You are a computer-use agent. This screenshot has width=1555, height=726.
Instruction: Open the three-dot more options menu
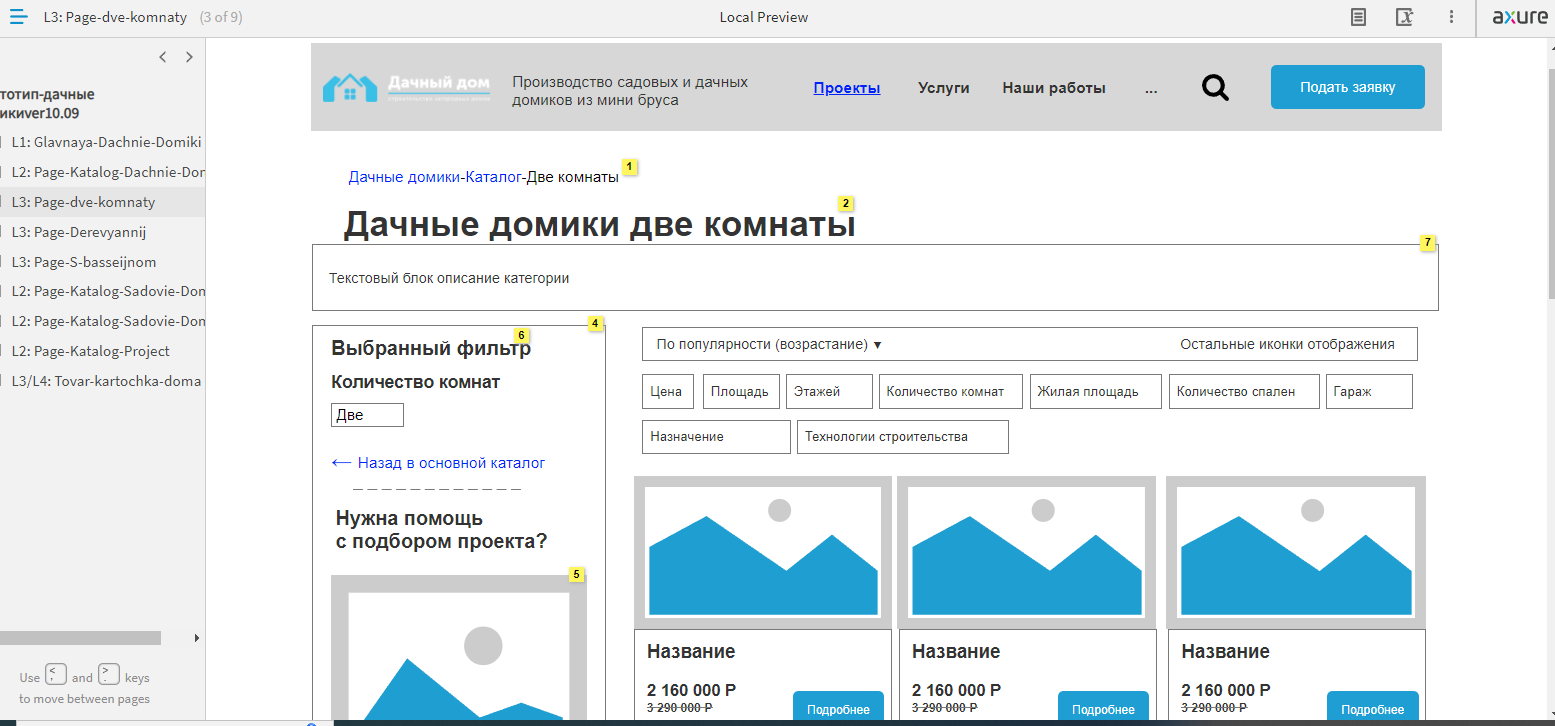tap(1452, 17)
